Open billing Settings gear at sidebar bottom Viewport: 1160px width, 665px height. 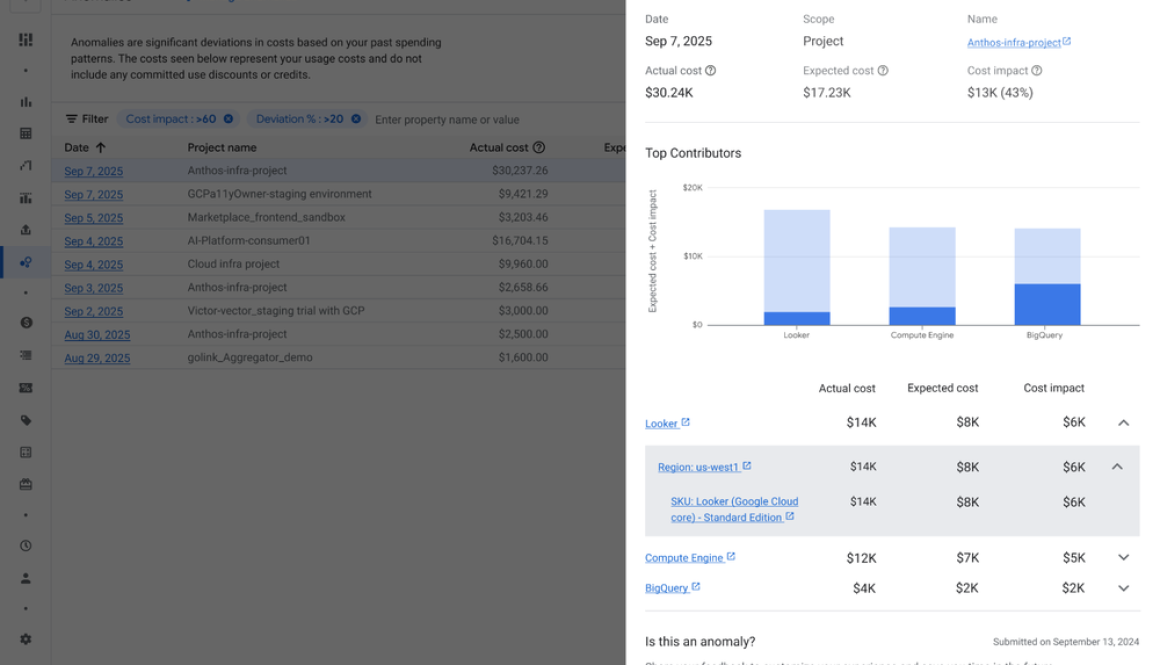[x=25, y=638]
